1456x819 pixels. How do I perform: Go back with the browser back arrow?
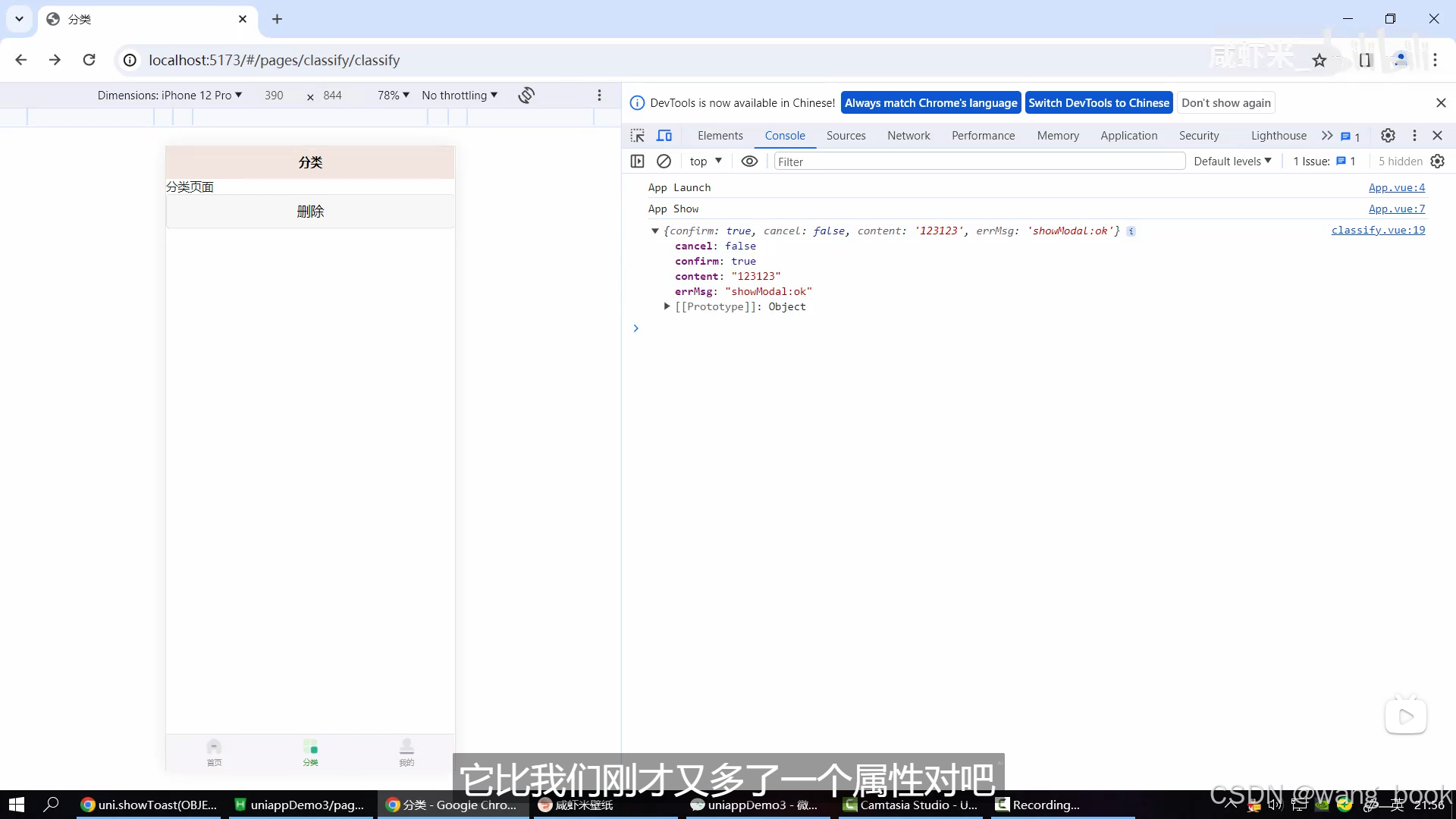coord(21,60)
